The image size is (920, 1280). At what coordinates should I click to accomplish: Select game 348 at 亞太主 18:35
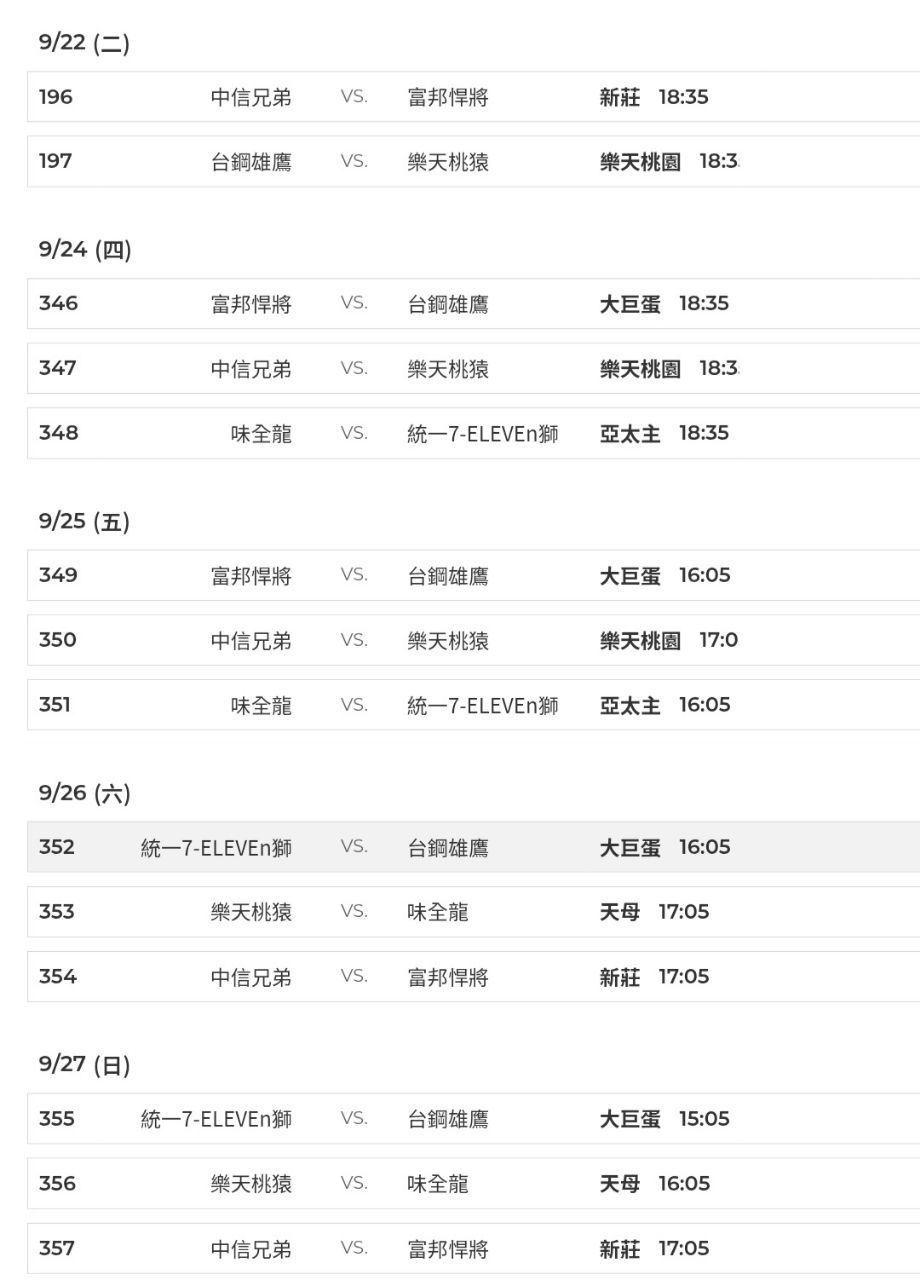pos(474,433)
